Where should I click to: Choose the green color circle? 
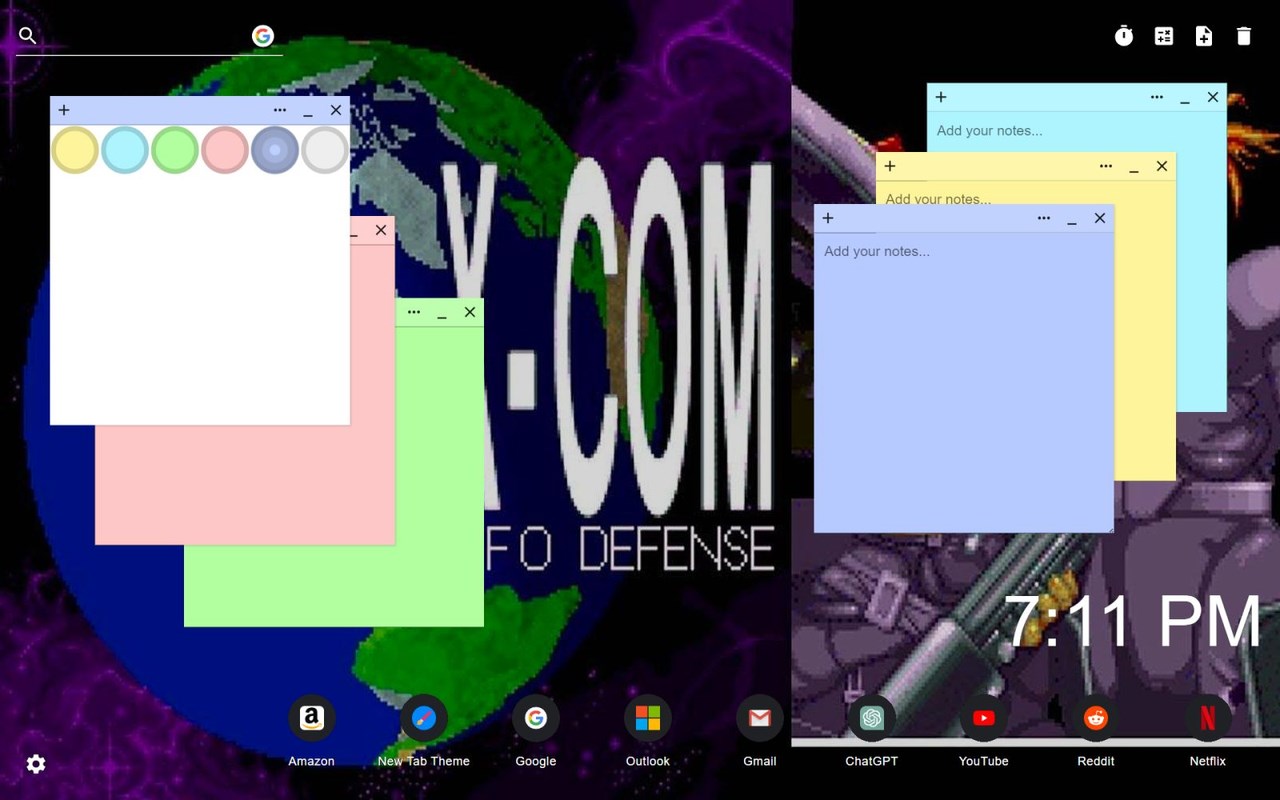[x=175, y=150]
